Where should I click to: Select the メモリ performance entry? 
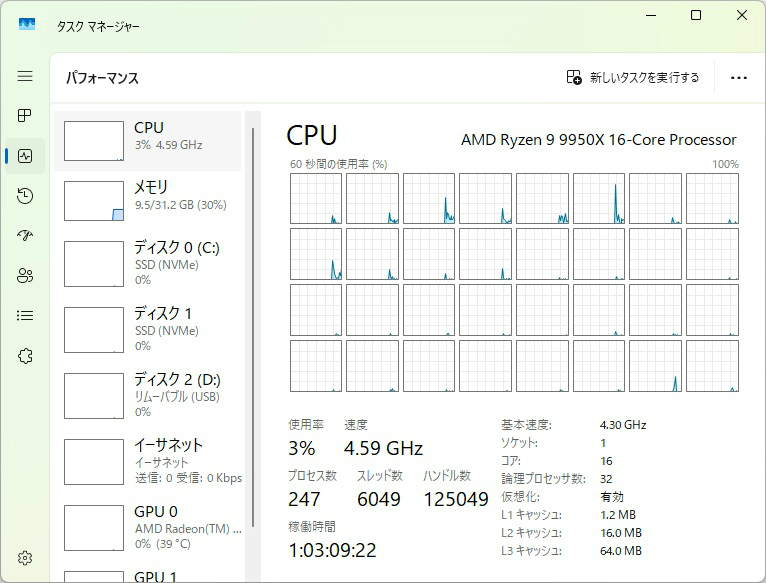coord(150,200)
